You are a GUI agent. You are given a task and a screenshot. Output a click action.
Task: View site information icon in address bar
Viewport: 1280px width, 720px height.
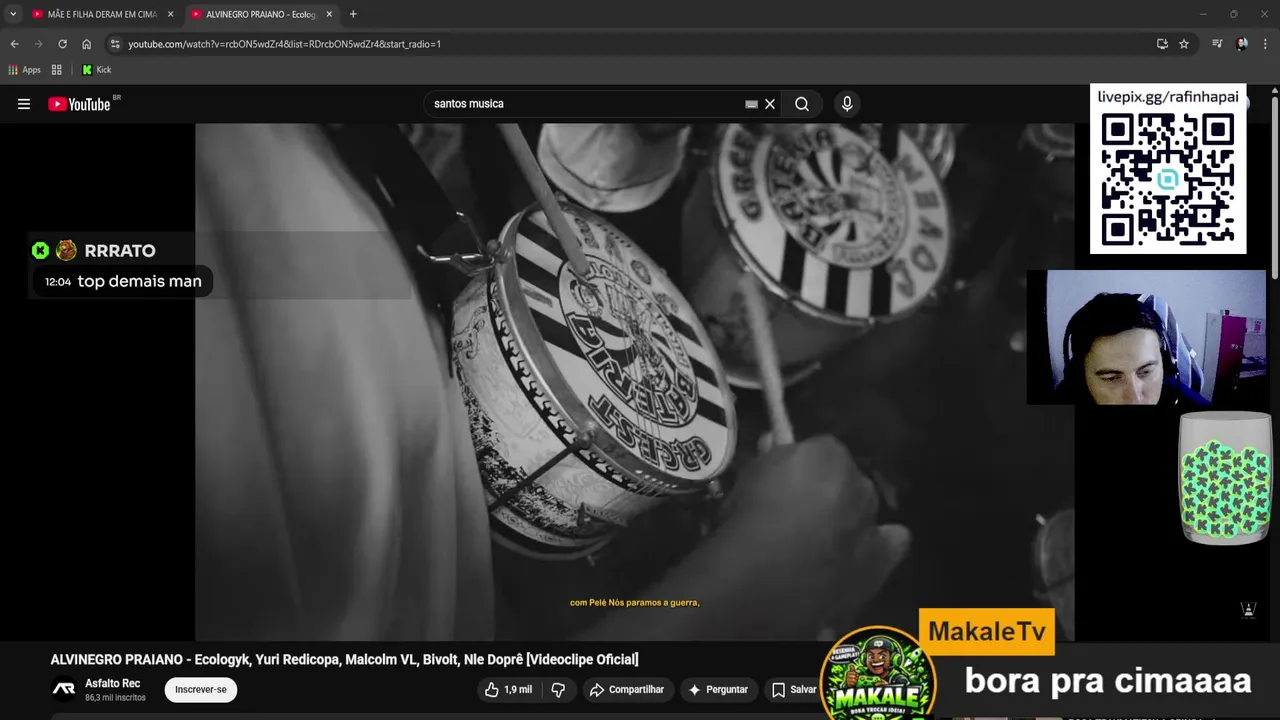coord(115,44)
